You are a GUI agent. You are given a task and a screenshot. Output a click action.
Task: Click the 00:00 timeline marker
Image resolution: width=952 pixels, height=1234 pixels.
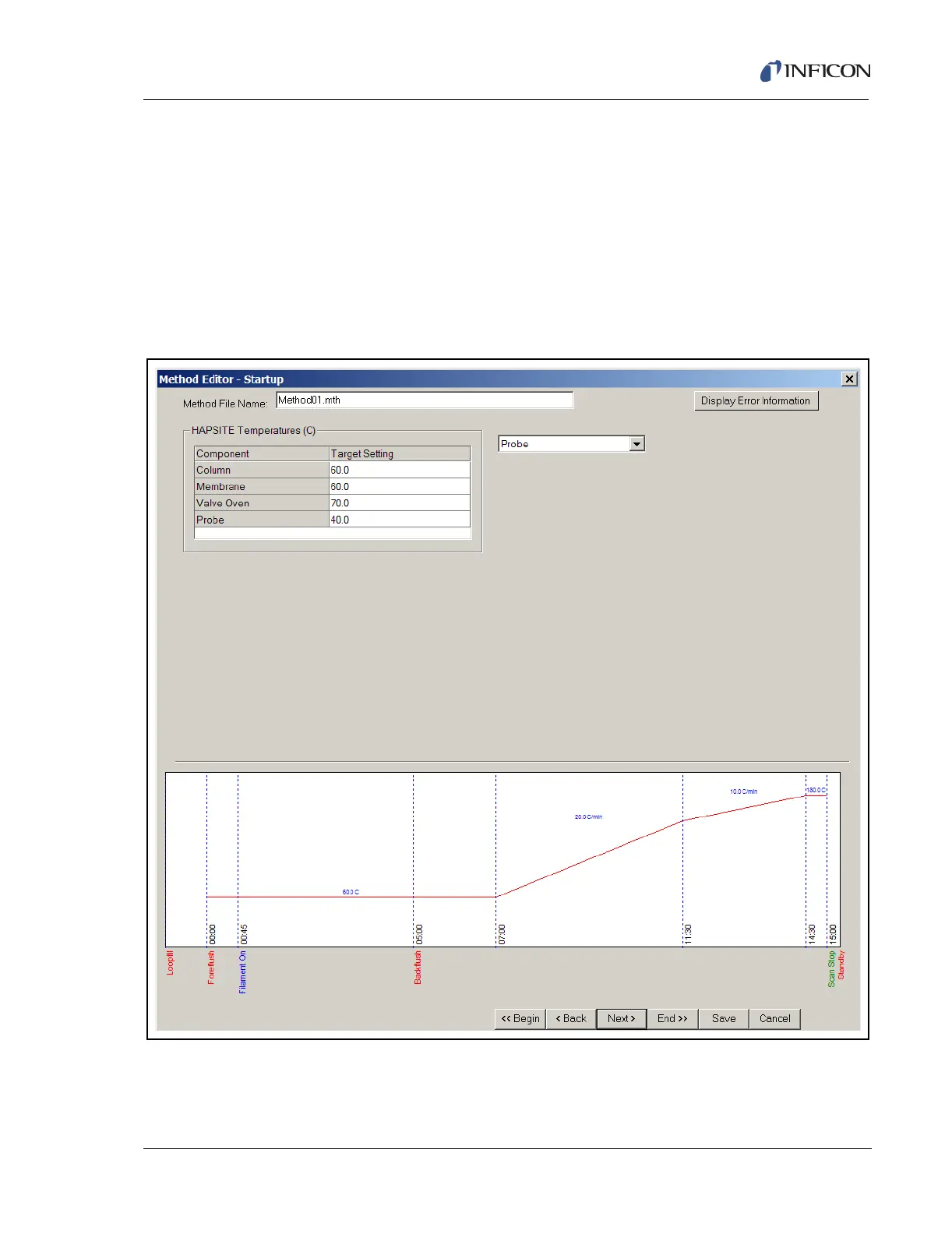point(213,935)
